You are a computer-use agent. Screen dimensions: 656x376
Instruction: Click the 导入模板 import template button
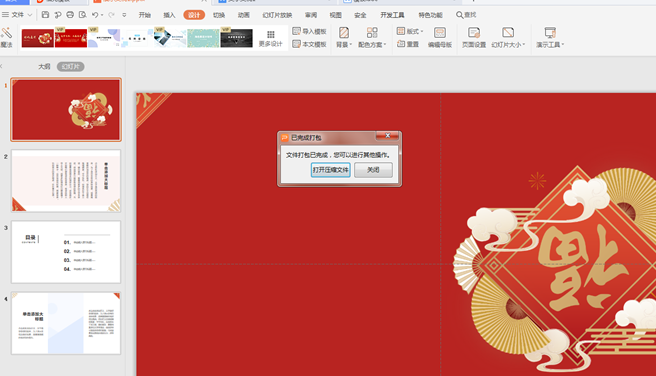309,31
